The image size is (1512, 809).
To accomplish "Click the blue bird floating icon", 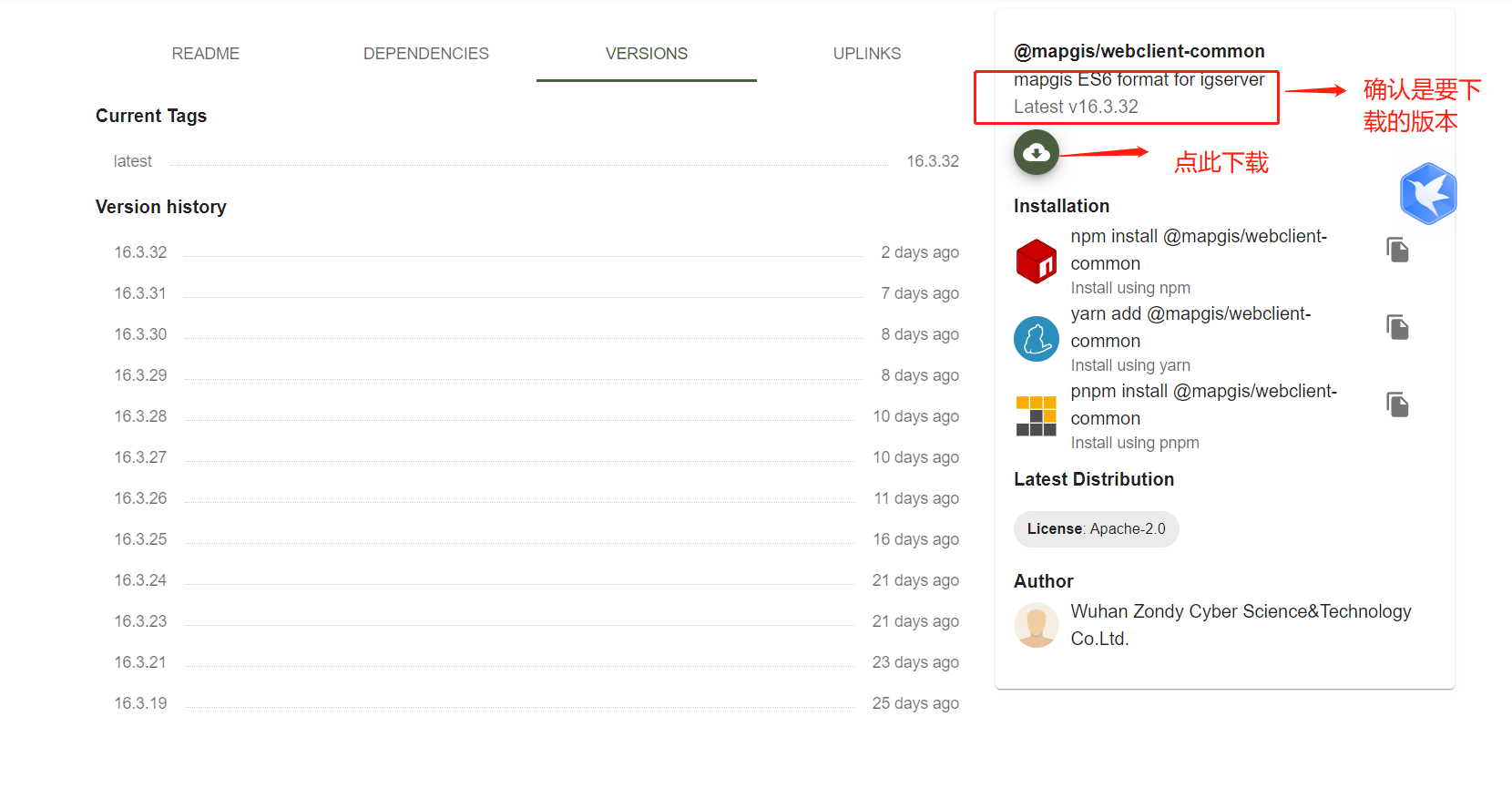I will 1428,194.
